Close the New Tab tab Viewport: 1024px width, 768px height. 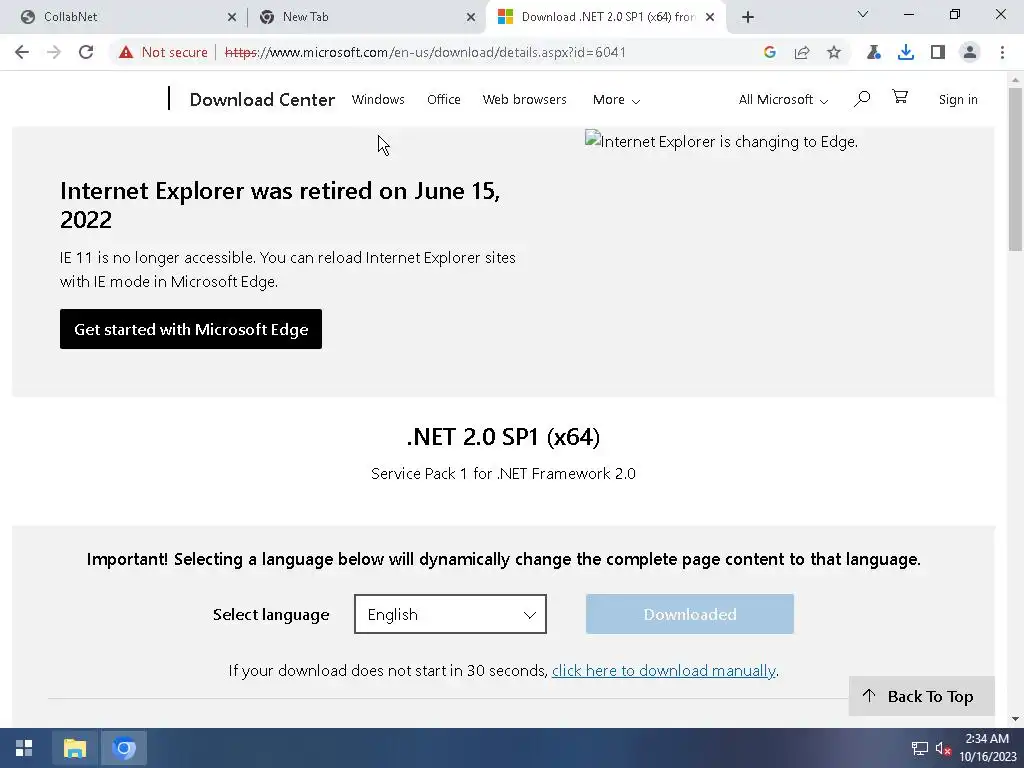pos(471,17)
